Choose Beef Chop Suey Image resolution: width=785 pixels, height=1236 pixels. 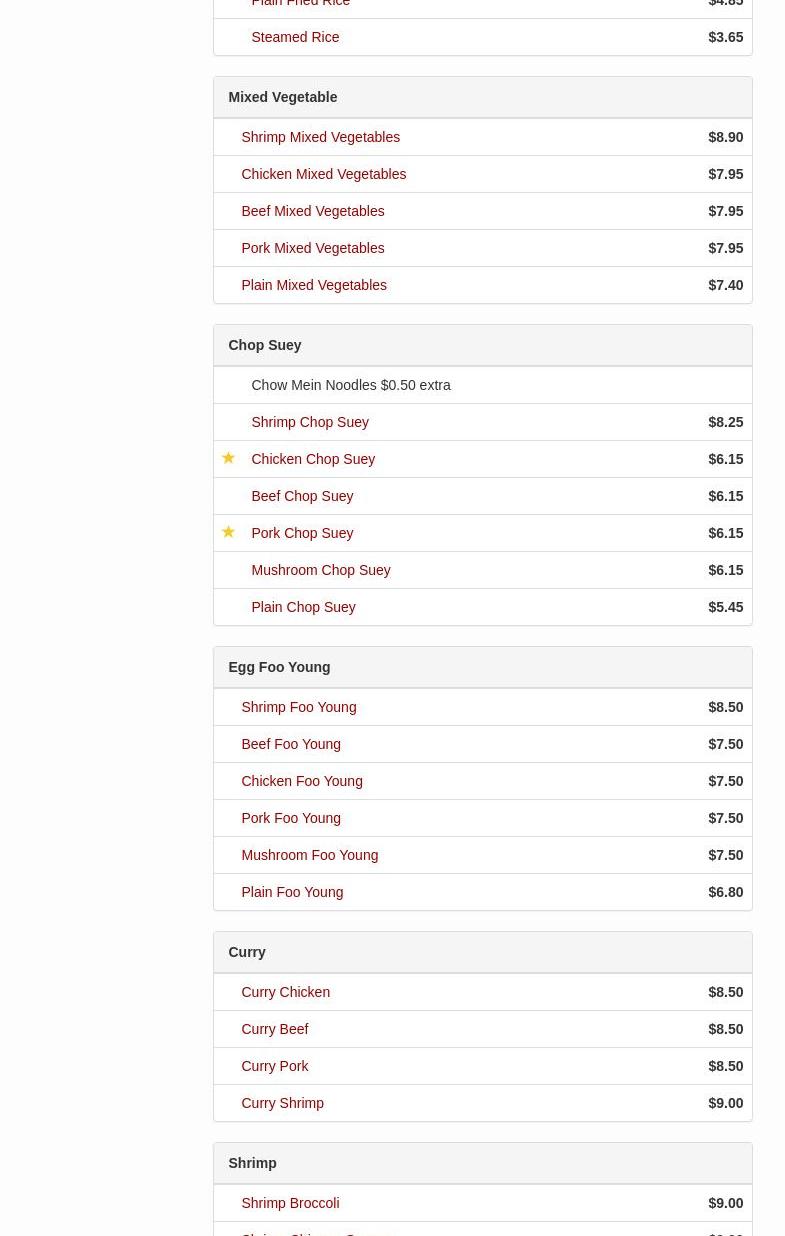coord(302,496)
